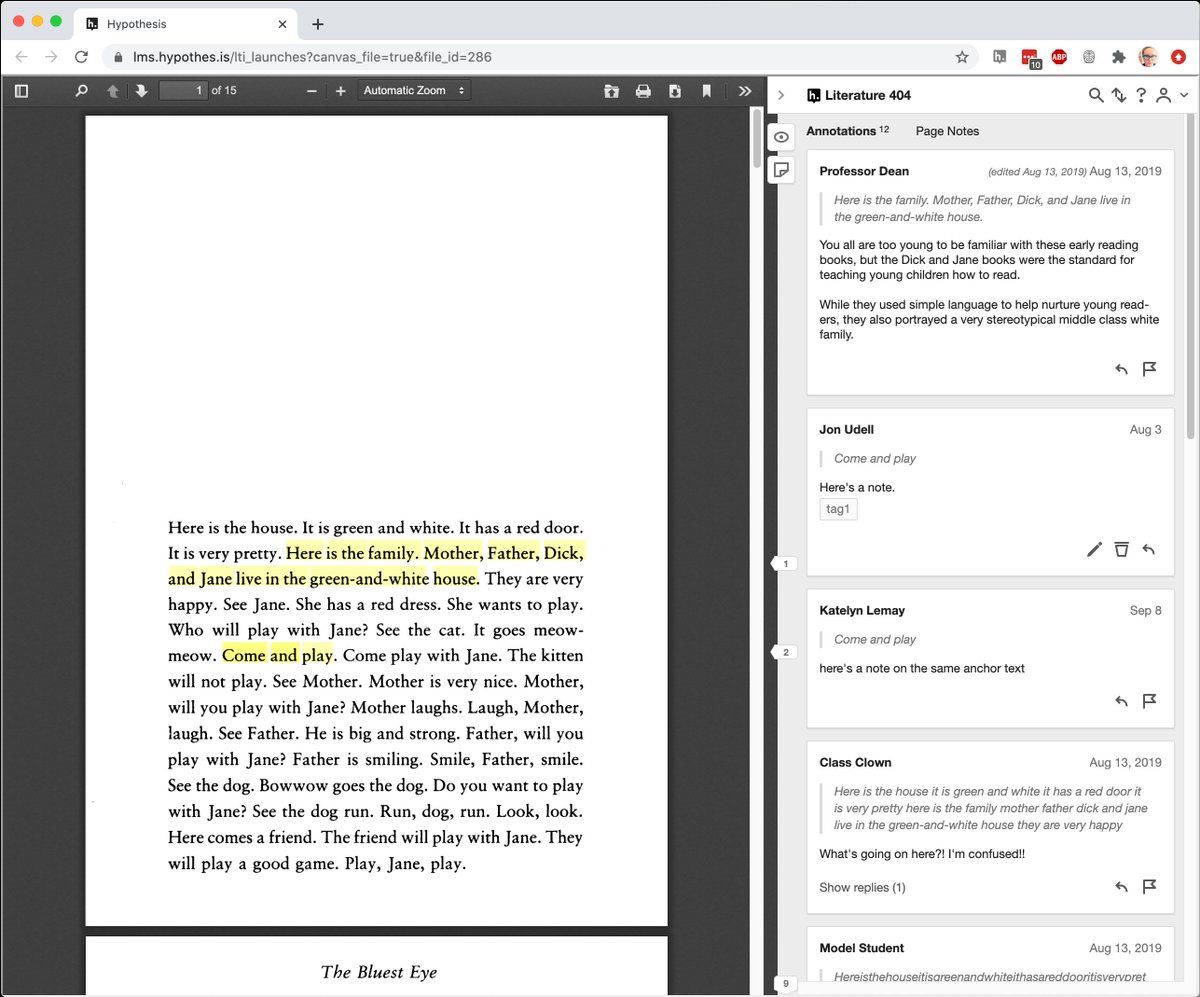The height and width of the screenshot is (997, 1200).
Task: Click 'Come and play' quote in Jon Udell card
Action: pos(875,458)
